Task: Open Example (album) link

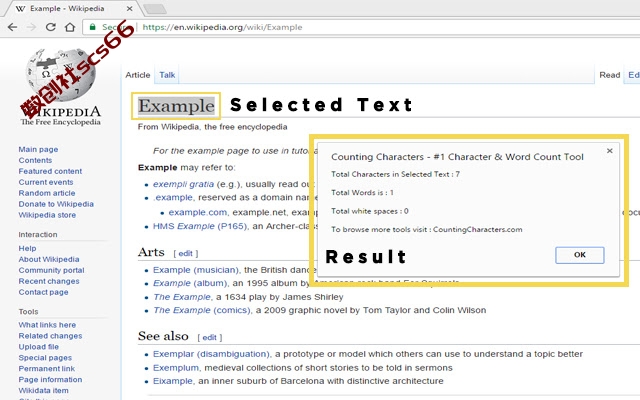Action: [190, 283]
